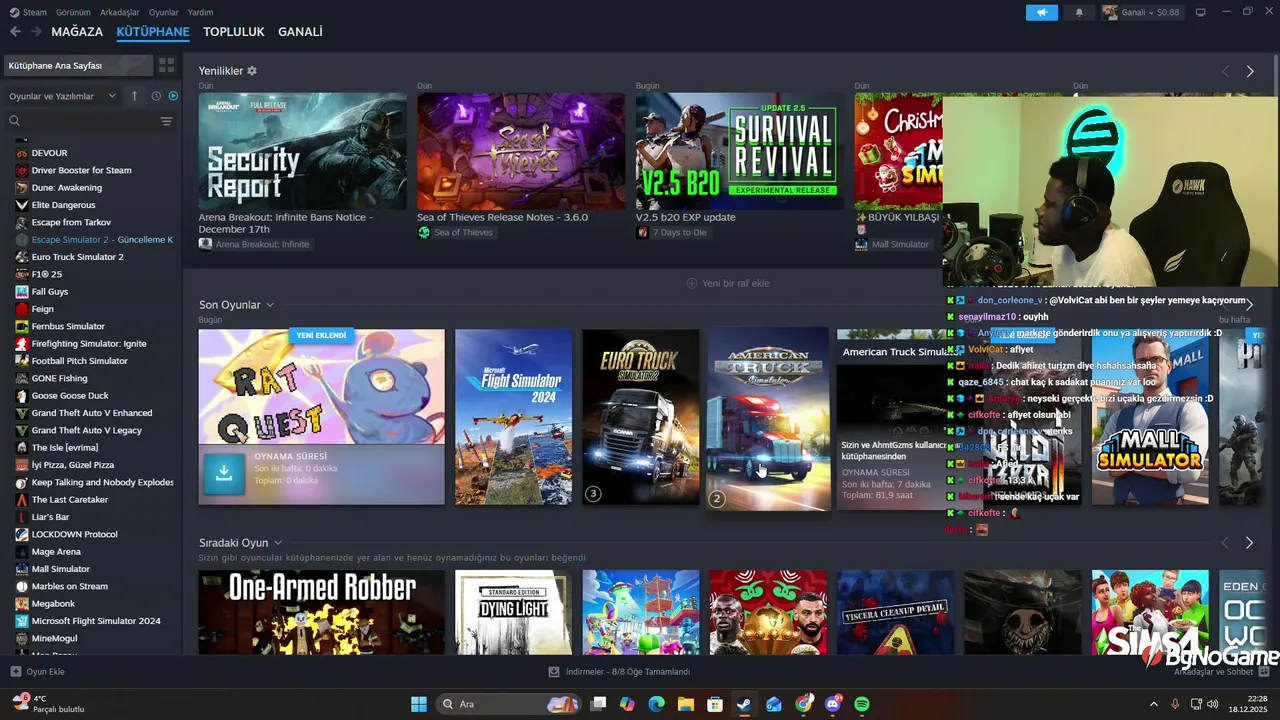Open the Euro Truck Simulator 2 cover
The height and width of the screenshot is (720, 1280).
coord(641,417)
